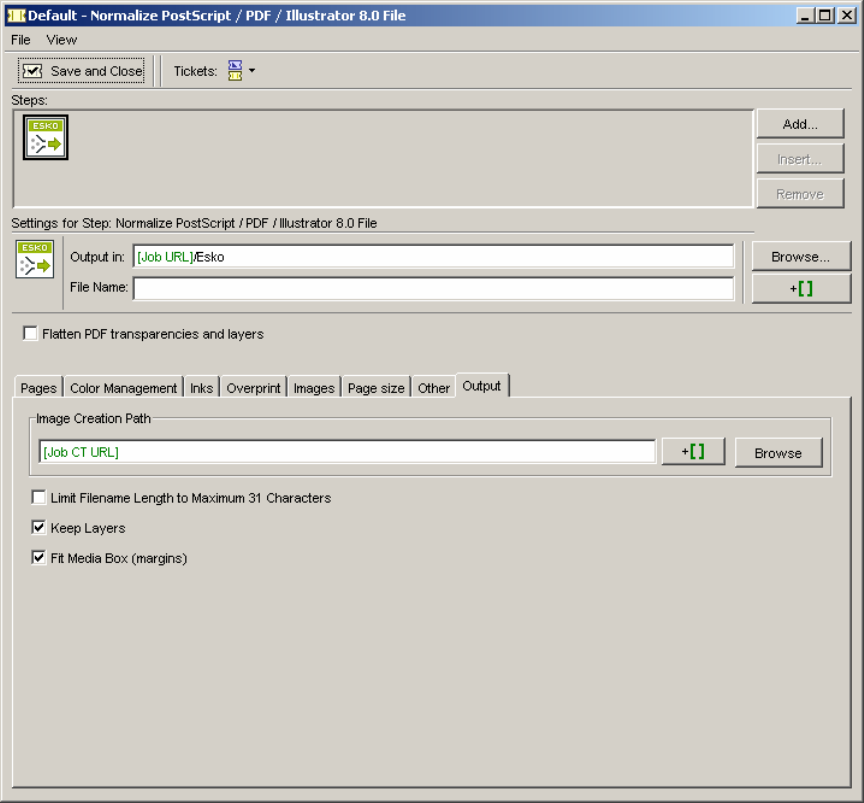
Task: Open the File menu
Action: [x=20, y=40]
